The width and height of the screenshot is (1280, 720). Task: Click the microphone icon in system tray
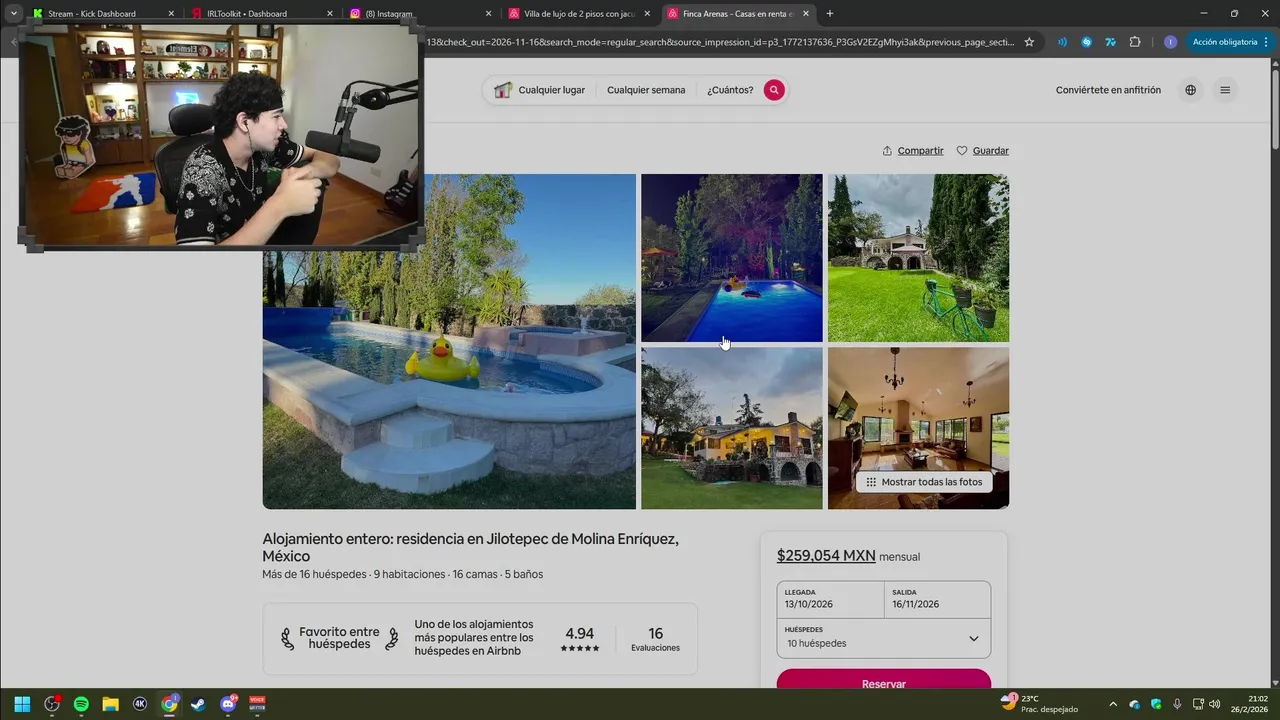point(1177,704)
